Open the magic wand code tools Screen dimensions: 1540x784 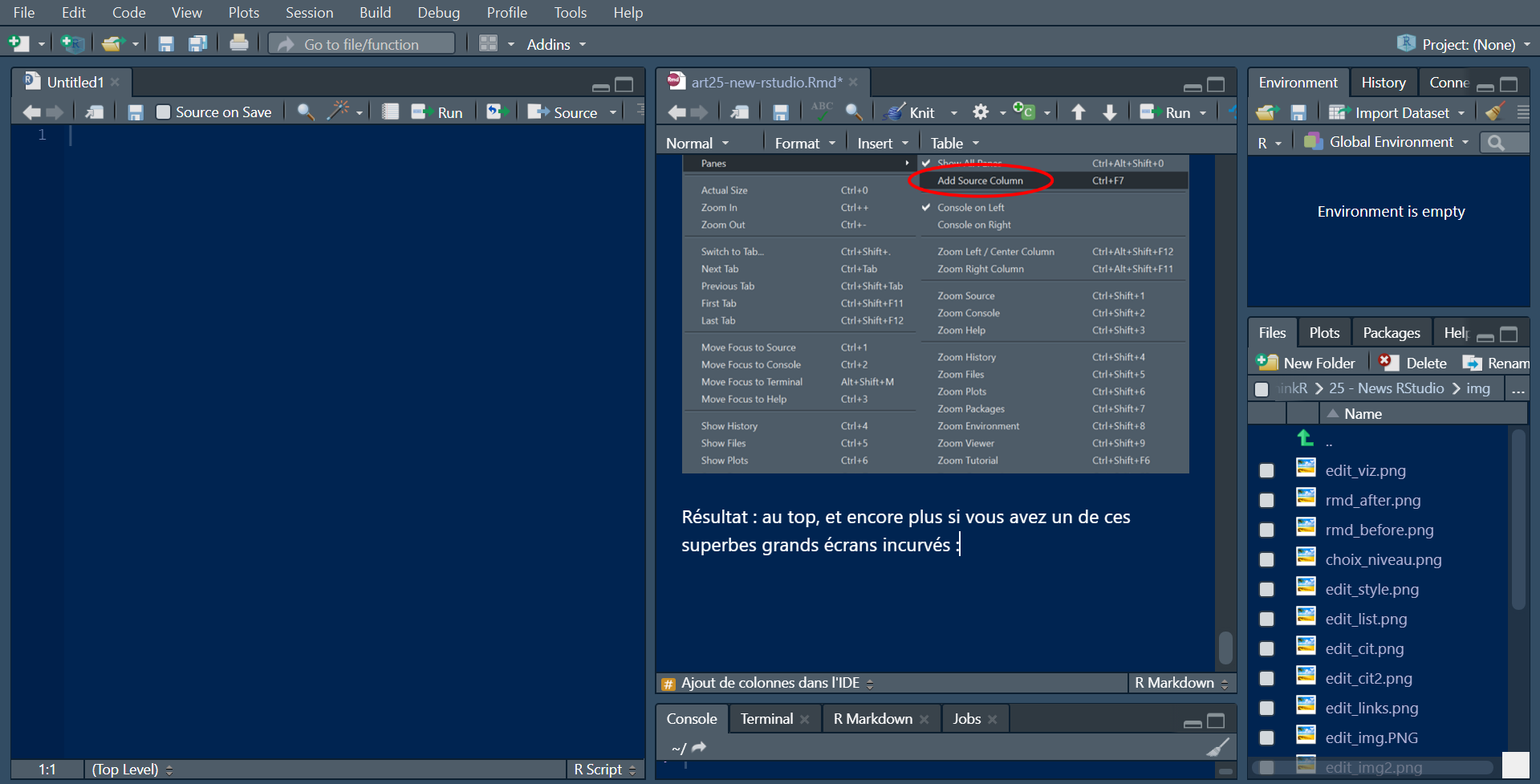click(x=339, y=112)
